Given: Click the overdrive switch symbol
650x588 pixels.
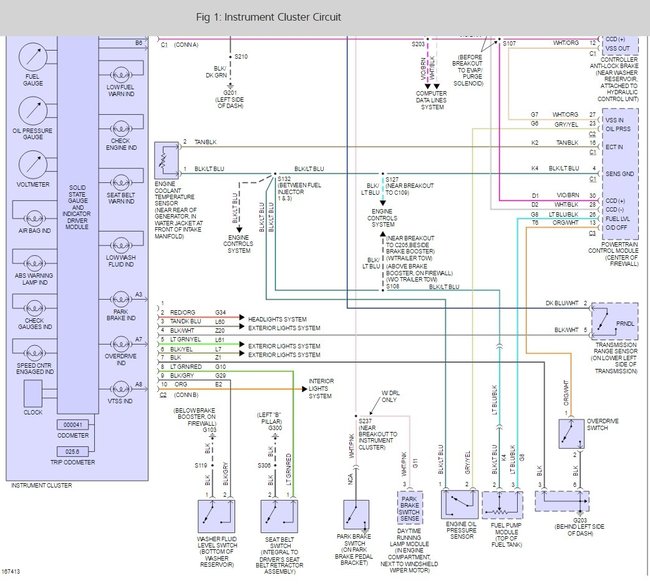Looking at the screenshot, I should (x=571, y=434).
